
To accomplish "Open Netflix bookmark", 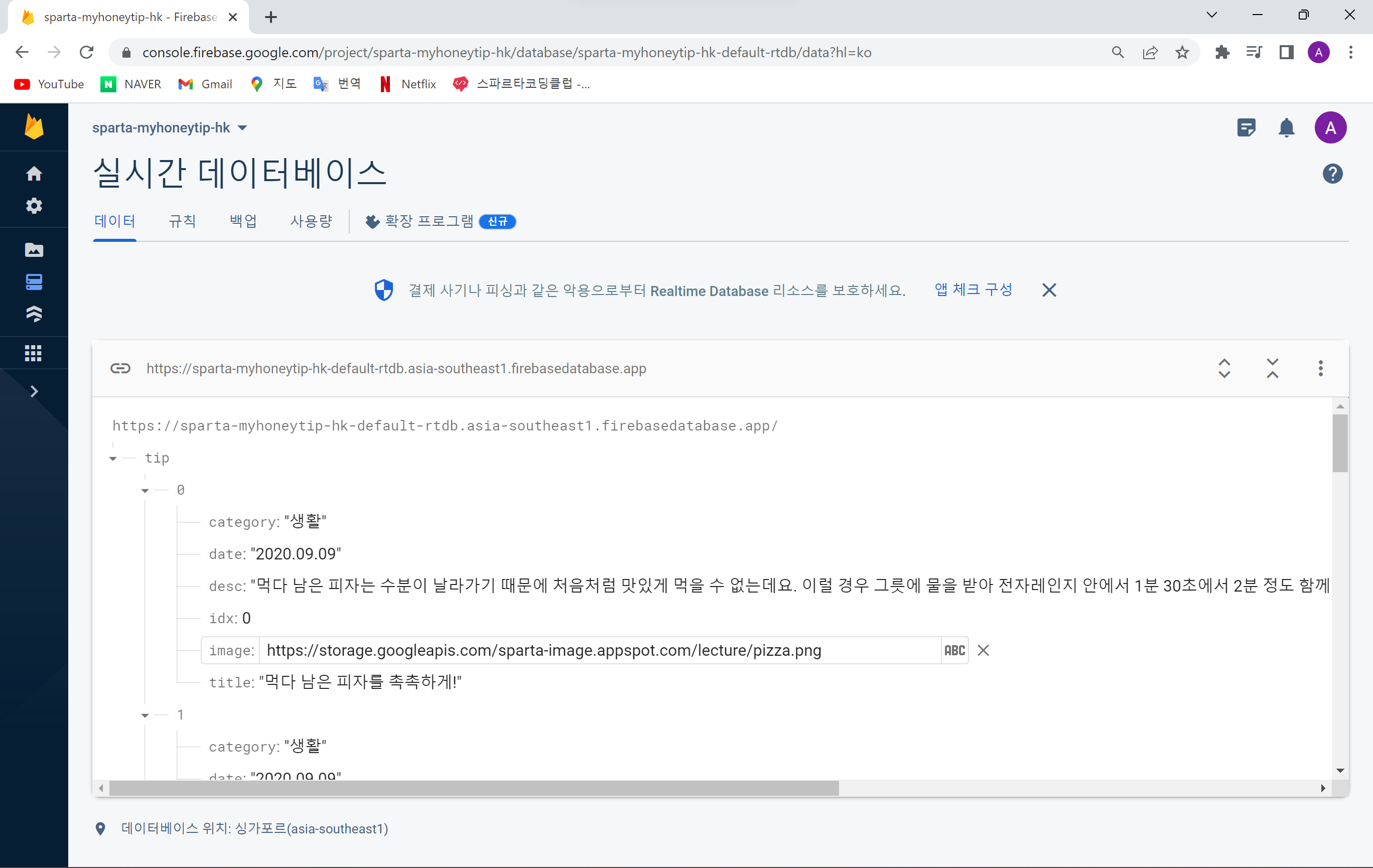I will (408, 84).
